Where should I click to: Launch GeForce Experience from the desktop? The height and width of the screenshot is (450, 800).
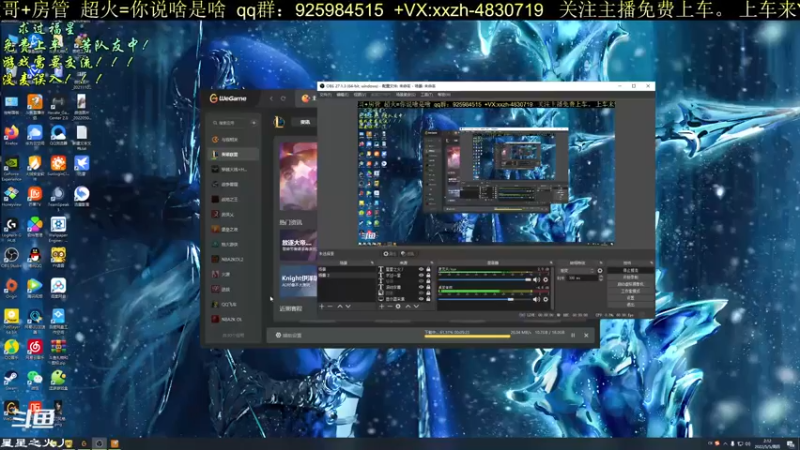click(x=11, y=167)
